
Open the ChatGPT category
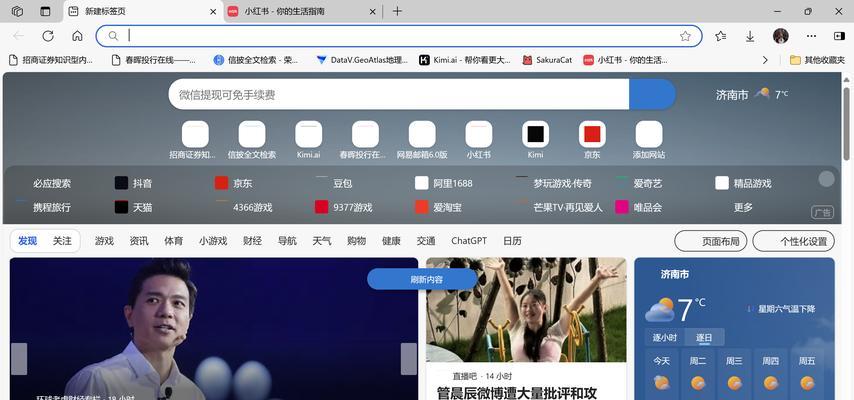coord(469,241)
